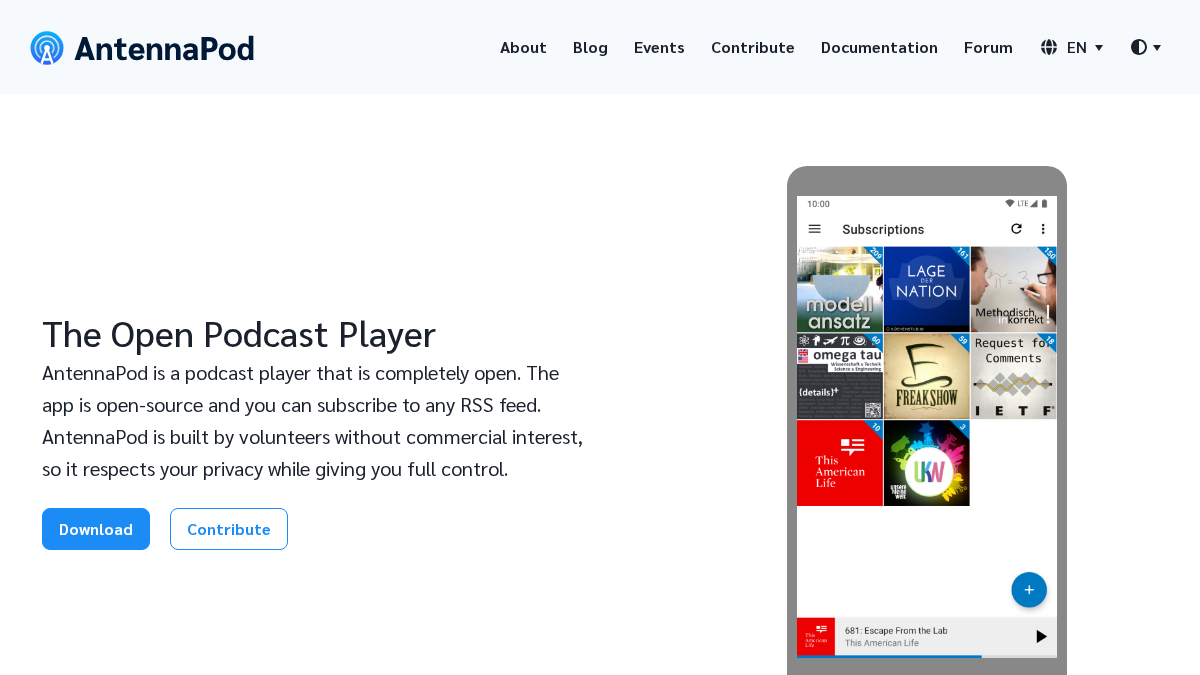The image size is (1200, 675).
Task: Click the blue Download button
Action: click(x=96, y=529)
